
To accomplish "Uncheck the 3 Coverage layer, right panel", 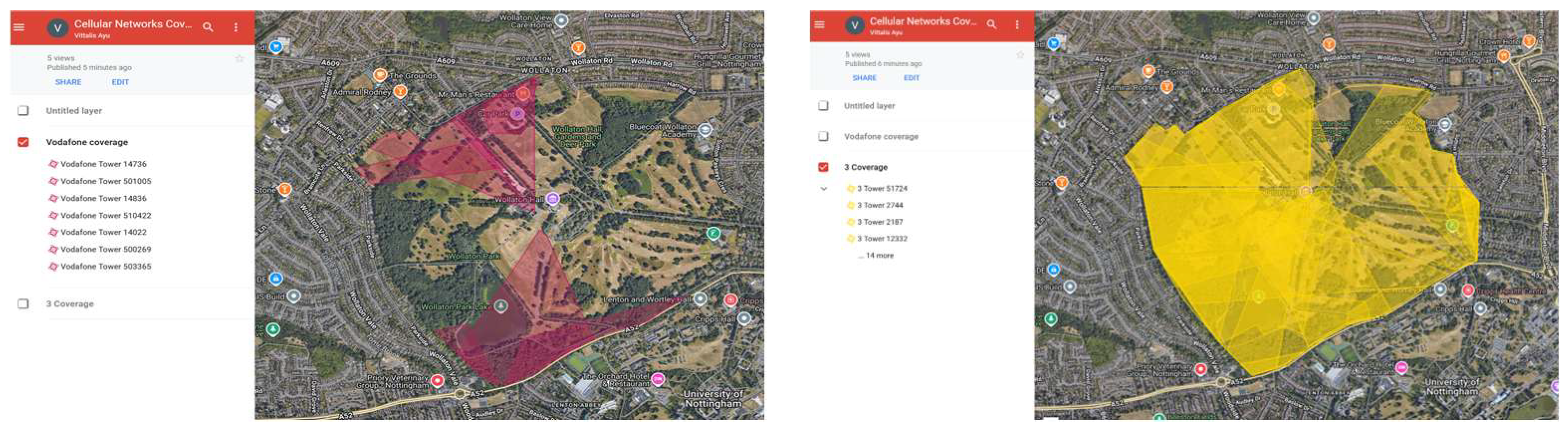I will (823, 167).
